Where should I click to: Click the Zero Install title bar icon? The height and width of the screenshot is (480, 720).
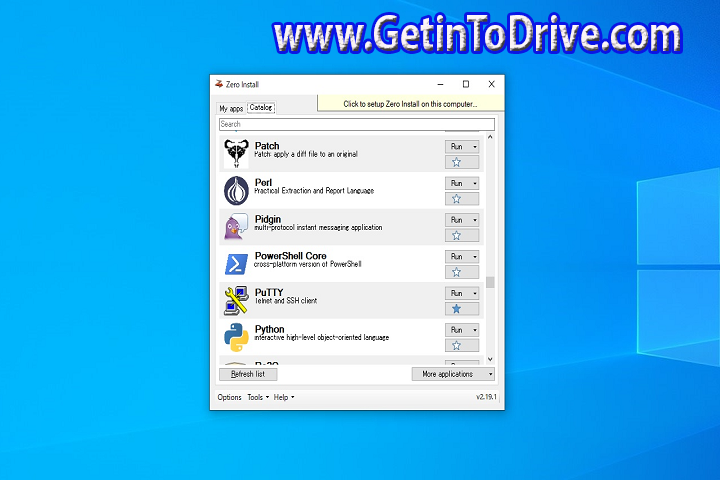(x=219, y=84)
